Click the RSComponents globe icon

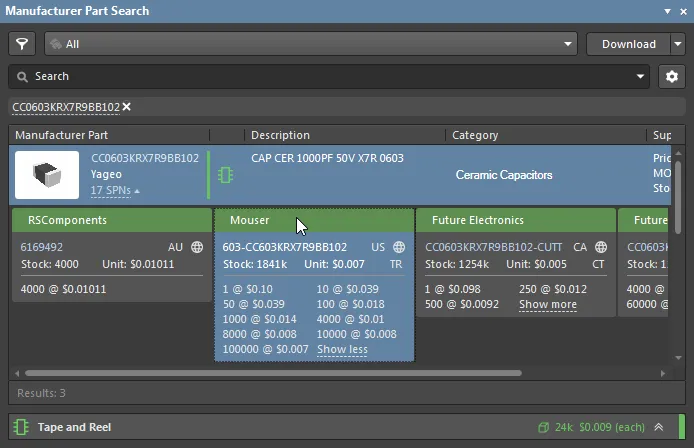coord(197,247)
